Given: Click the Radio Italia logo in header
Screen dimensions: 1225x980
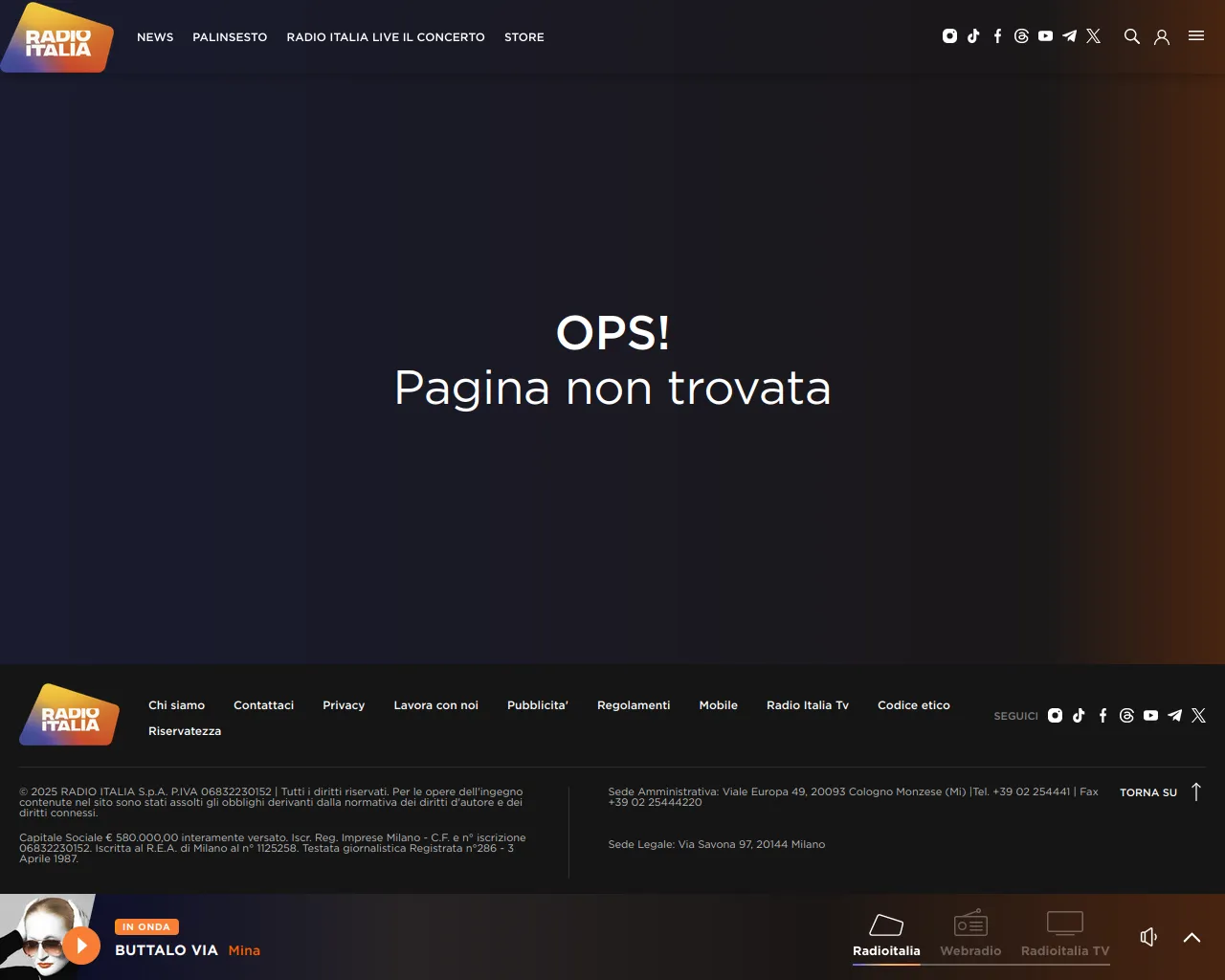Looking at the screenshot, I should (x=57, y=37).
